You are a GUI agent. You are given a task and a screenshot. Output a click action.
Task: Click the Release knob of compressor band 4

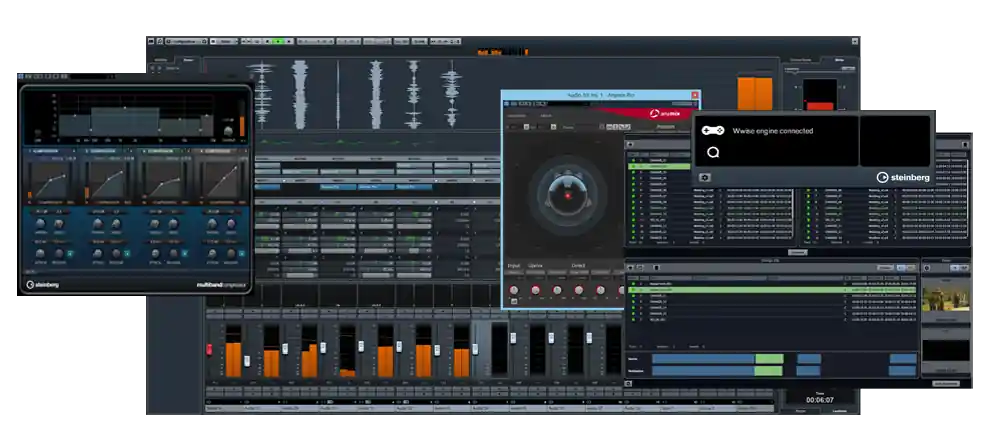click(x=229, y=254)
